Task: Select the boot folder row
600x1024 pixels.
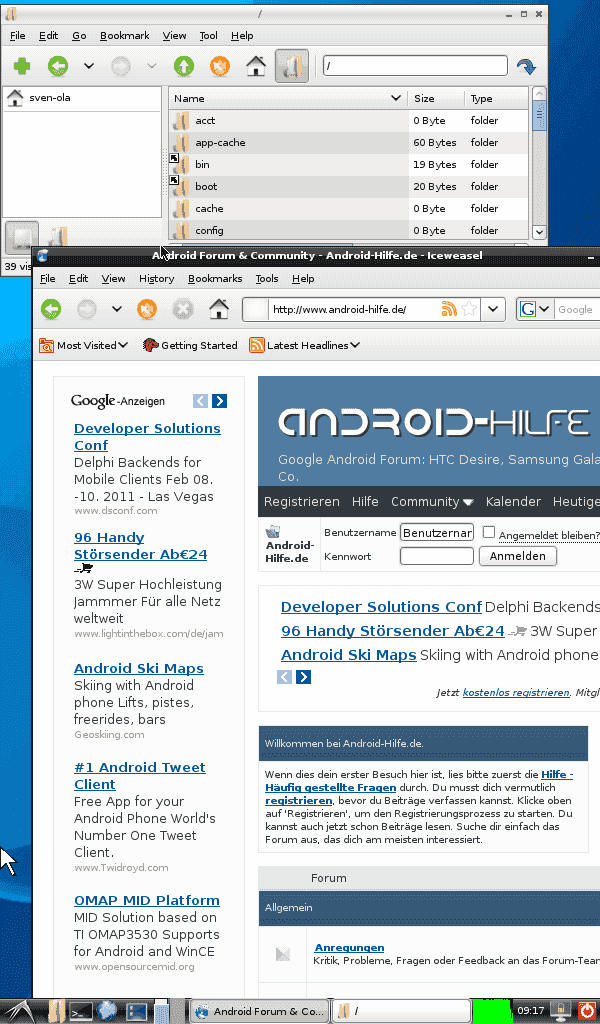Action: point(349,187)
